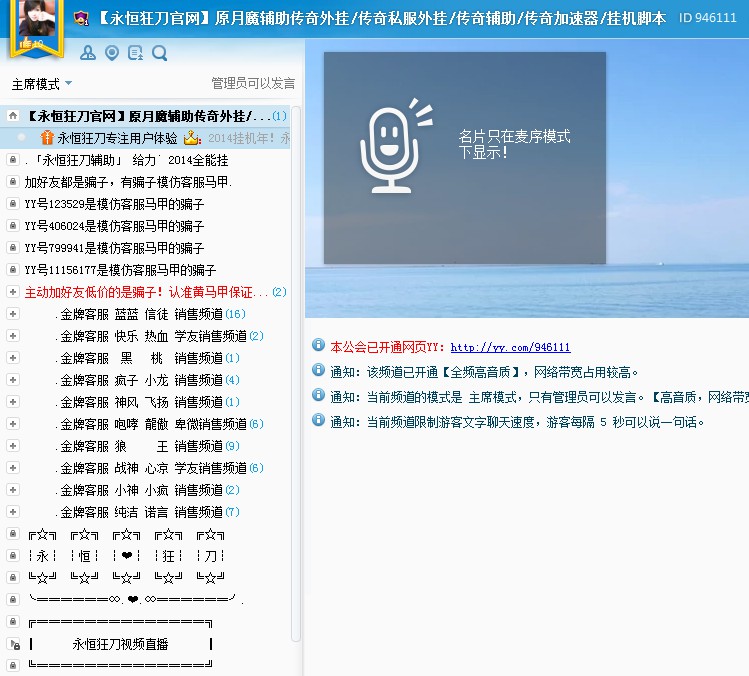Open link http://yy.com/946111
The width and height of the screenshot is (749, 676).
(x=510, y=347)
